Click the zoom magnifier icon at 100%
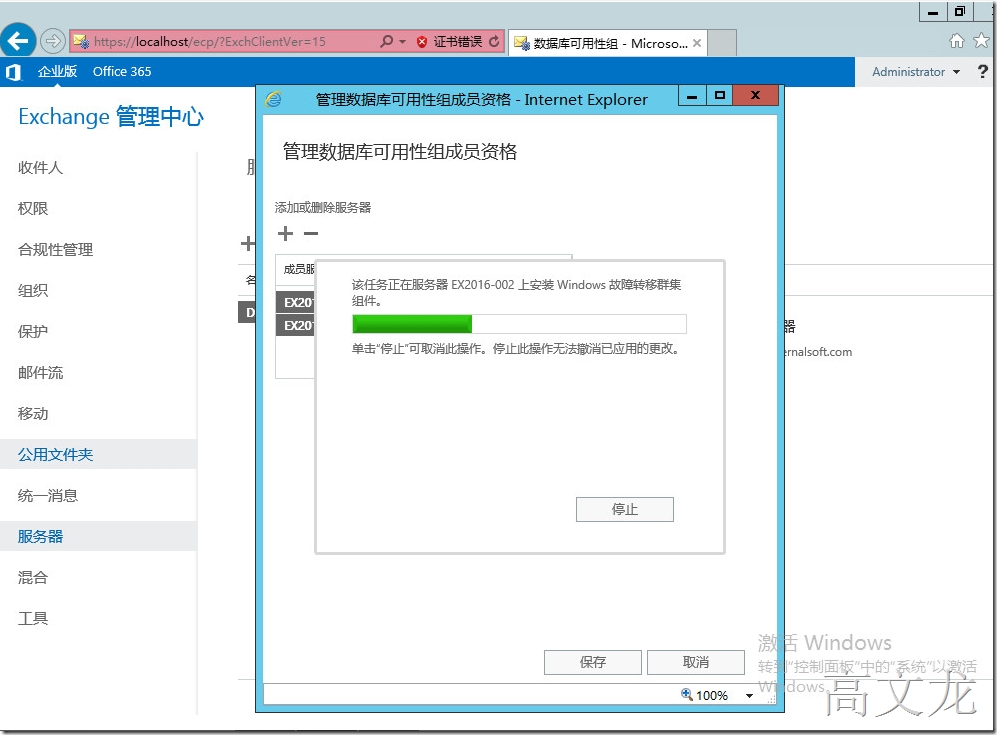997x735 pixels. click(687, 694)
